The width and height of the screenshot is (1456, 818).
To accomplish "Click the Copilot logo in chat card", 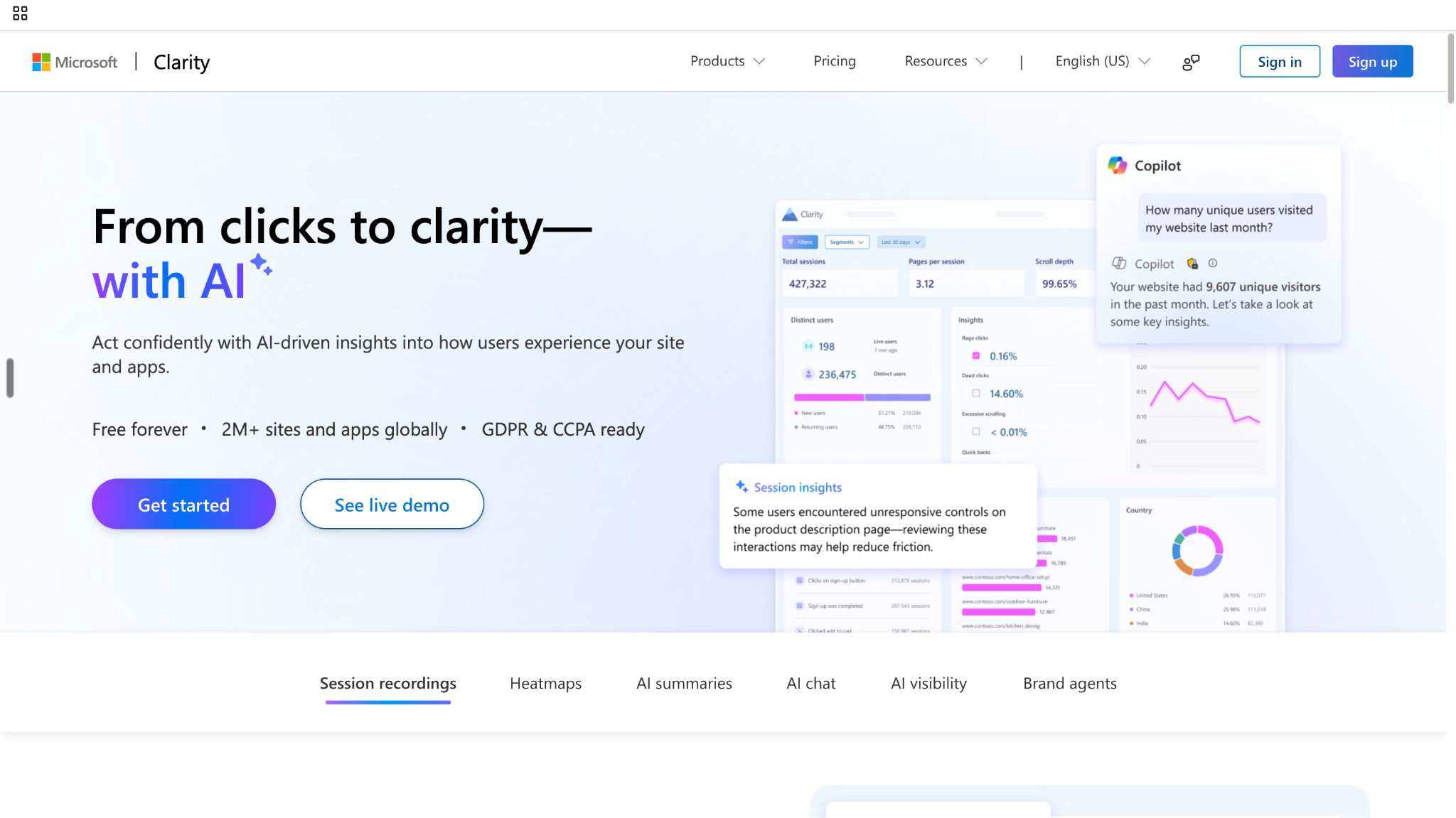I will tap(1118, 166).
